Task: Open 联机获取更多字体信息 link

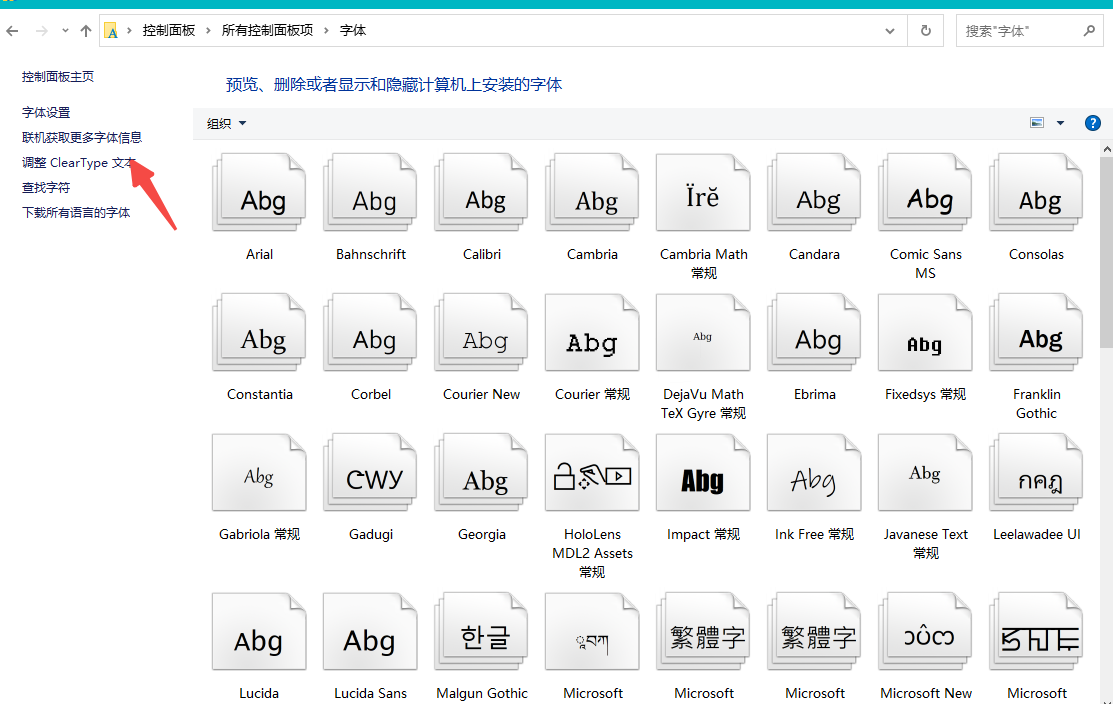Action: click(x=82, y=138)
